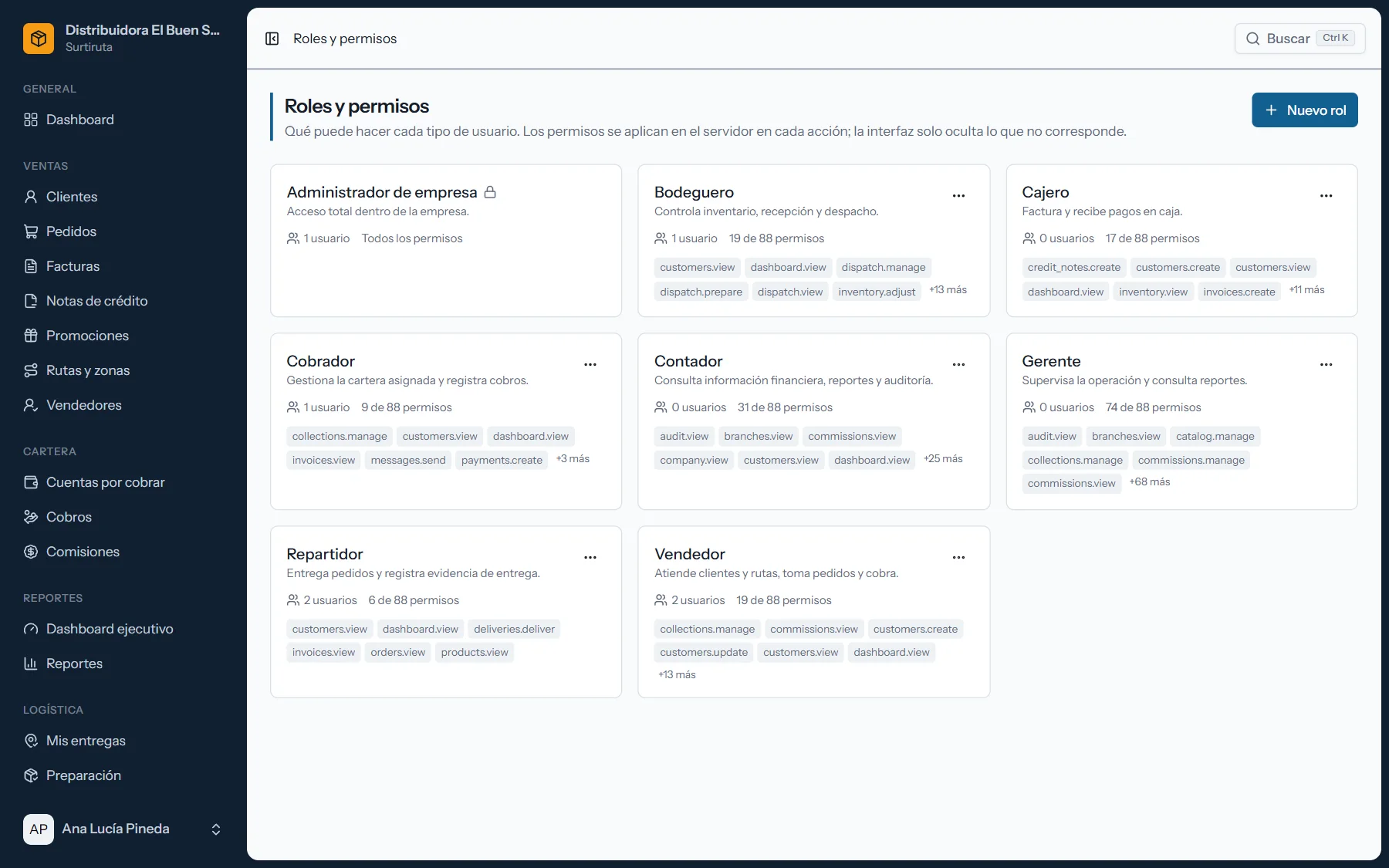Open Contador role options menu
Viewport: 1389px width, 868px height.
tap(958, 365)
